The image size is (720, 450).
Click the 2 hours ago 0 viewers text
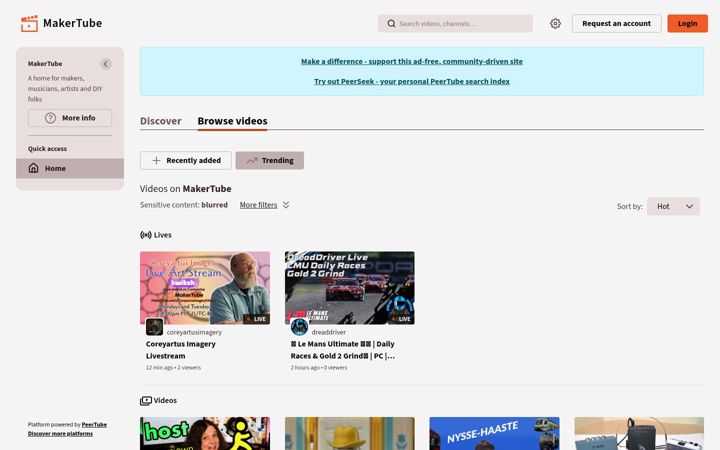tap(319, 367)
